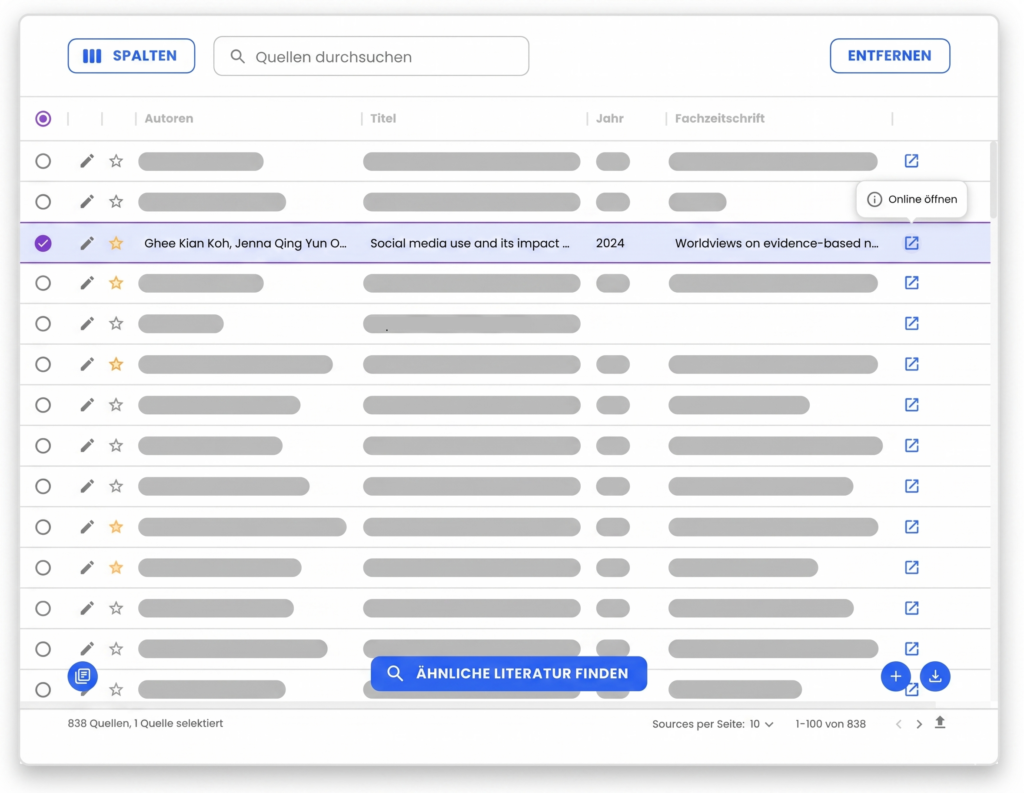The image size is (1024, 793).
Task: Download sources using the blue download icon
Action: (935, 676)
